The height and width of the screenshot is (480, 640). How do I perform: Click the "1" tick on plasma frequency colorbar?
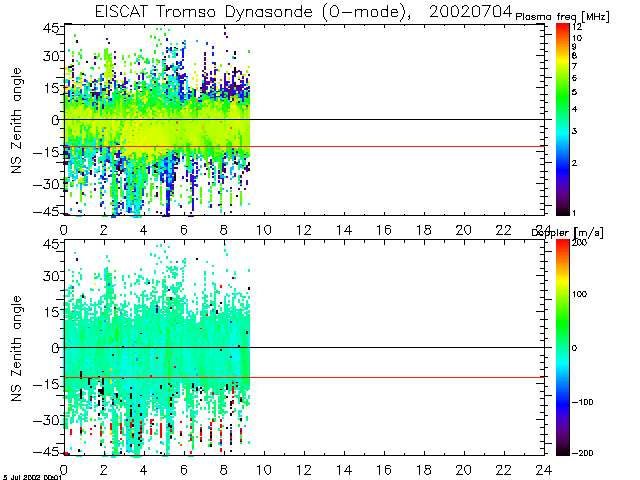coord(574,213)
